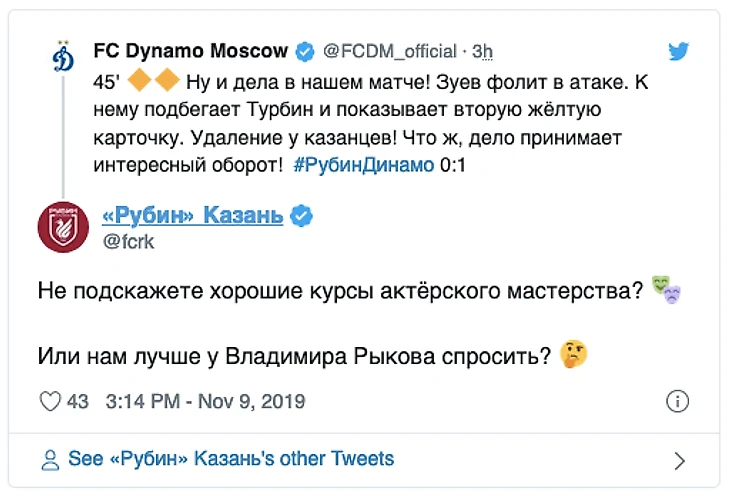See «Рубин» Казань's other Tweets
730x498 pixels.
[x=230, y=460]
